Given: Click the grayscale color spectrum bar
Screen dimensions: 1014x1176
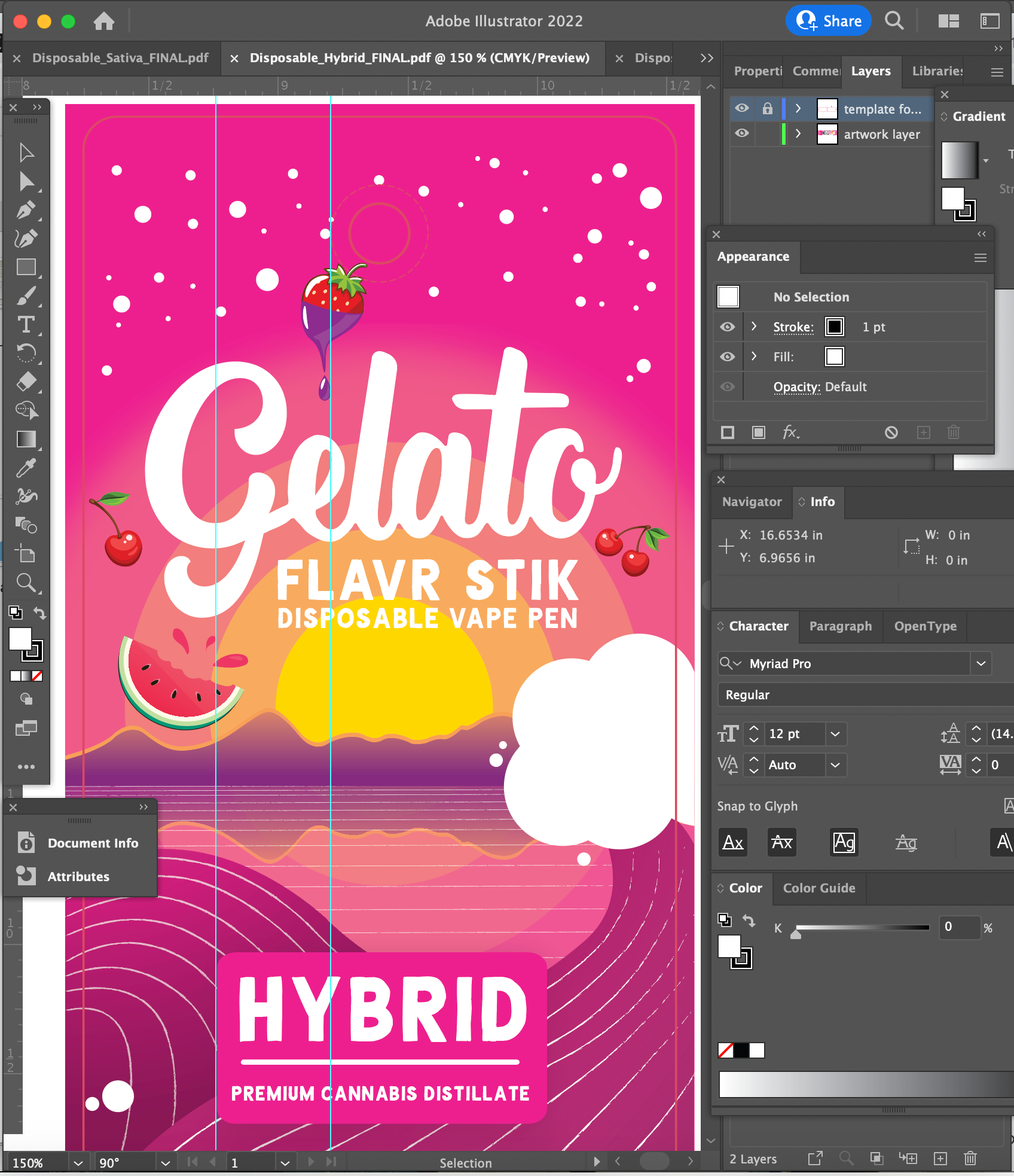Looking at the screenshot, I should (866, 1084).
